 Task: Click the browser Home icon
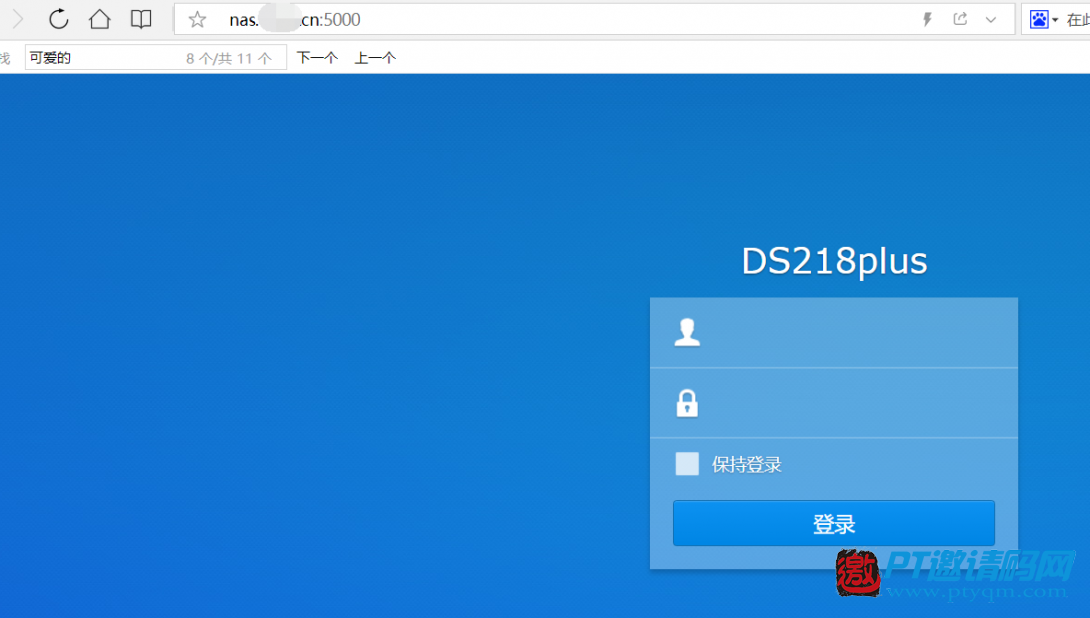click(99, 19)
